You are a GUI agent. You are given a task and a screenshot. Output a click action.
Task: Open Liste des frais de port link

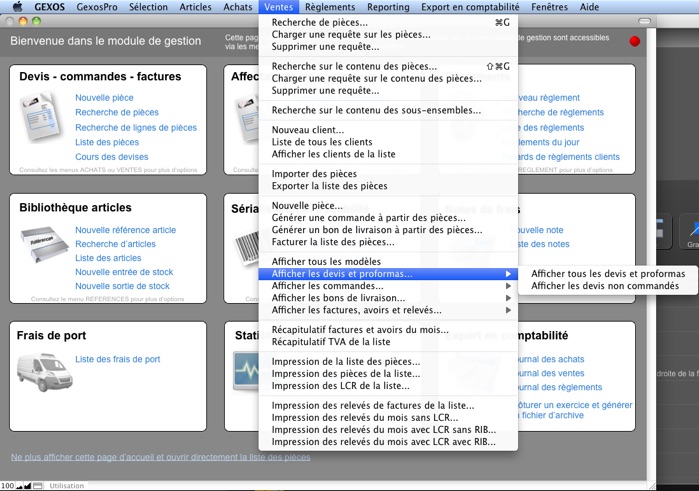pyautogui.click(x=118, y=359)
